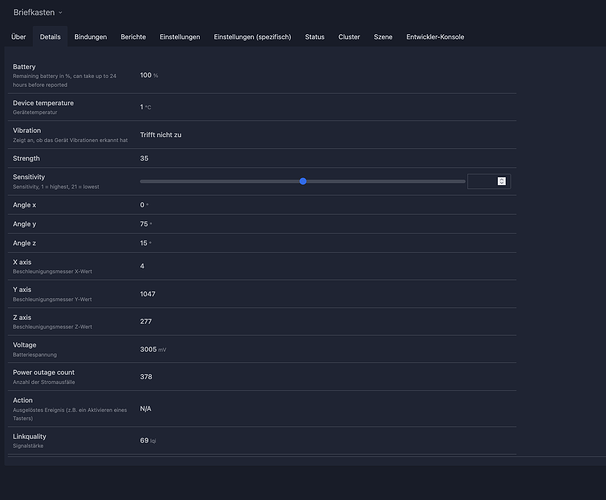Click the Y axis value 1047
This screenshot has height=500, width=606.
coord(147,294)
